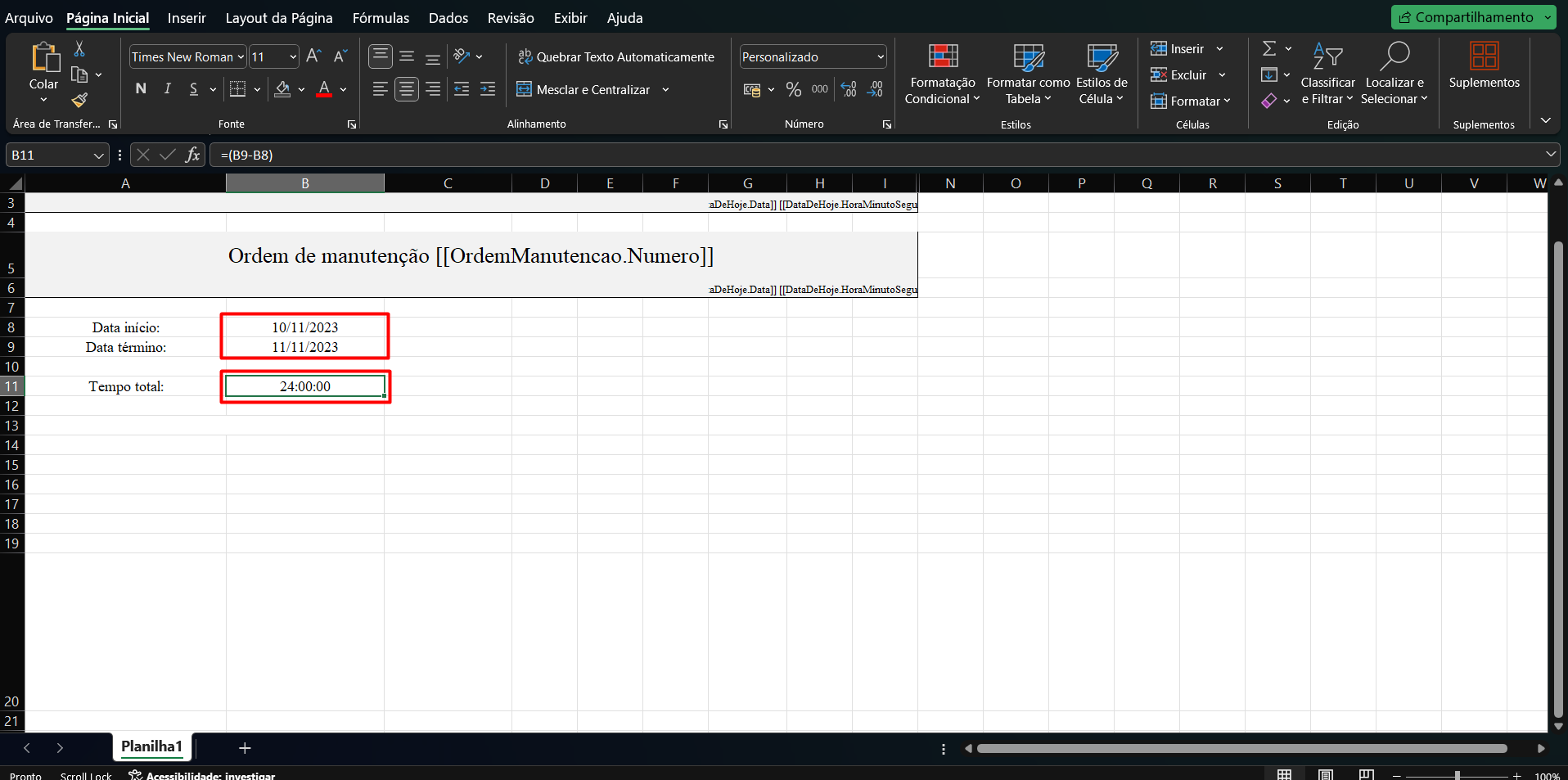The width and height of the screenshot is (1568, 780).
Task: Switch to the Layout da Página tab
Action: pyautogui.click(x=278, y=18)
